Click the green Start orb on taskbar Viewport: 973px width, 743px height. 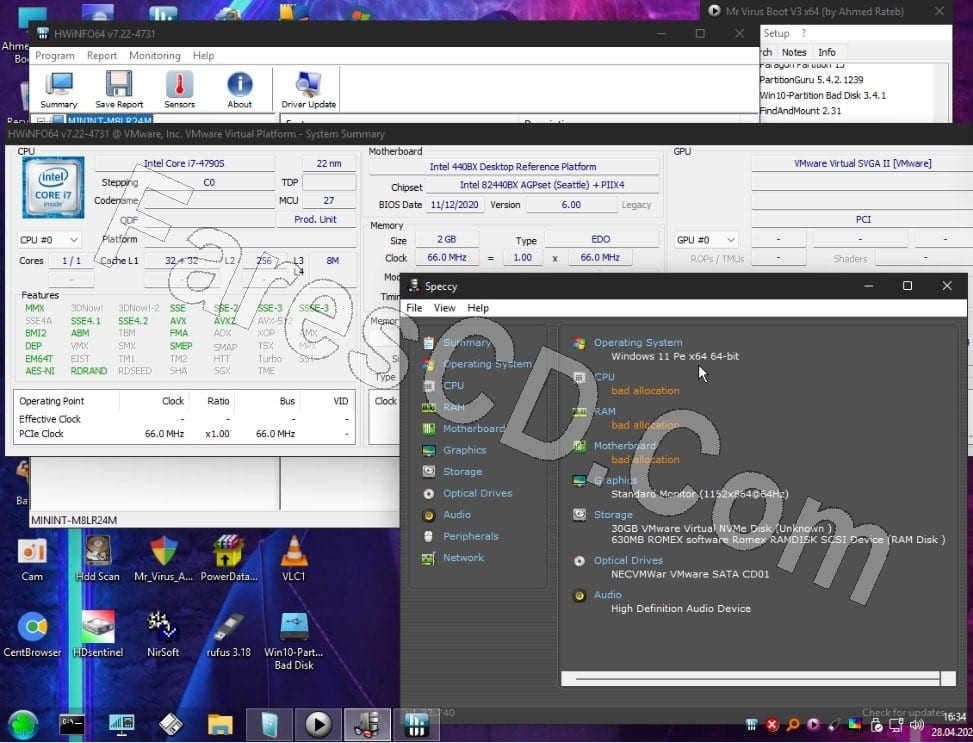(x=23, y=724)
